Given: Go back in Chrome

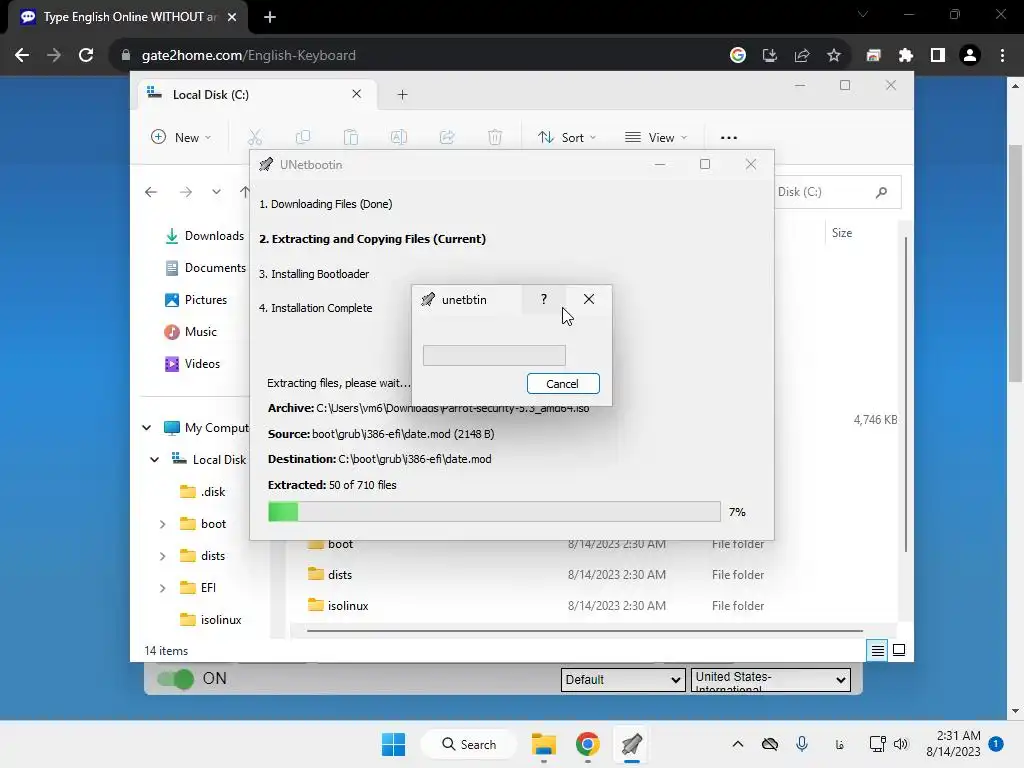Looking at the screenshot, I should [x=22, y=55].
